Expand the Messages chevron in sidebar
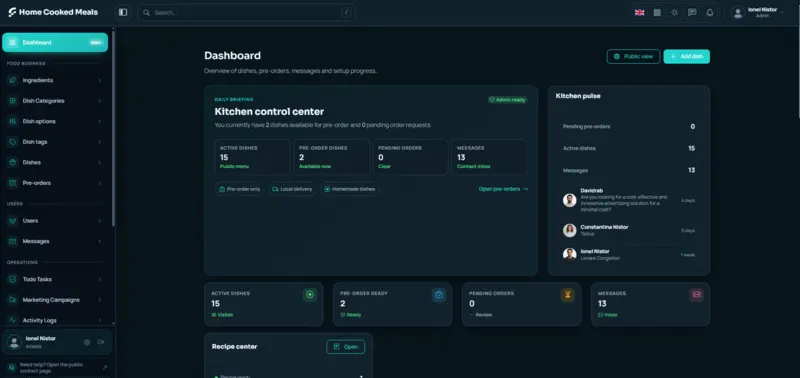Image resolution: width=800 pixels, height=378 pixels. 99,241
